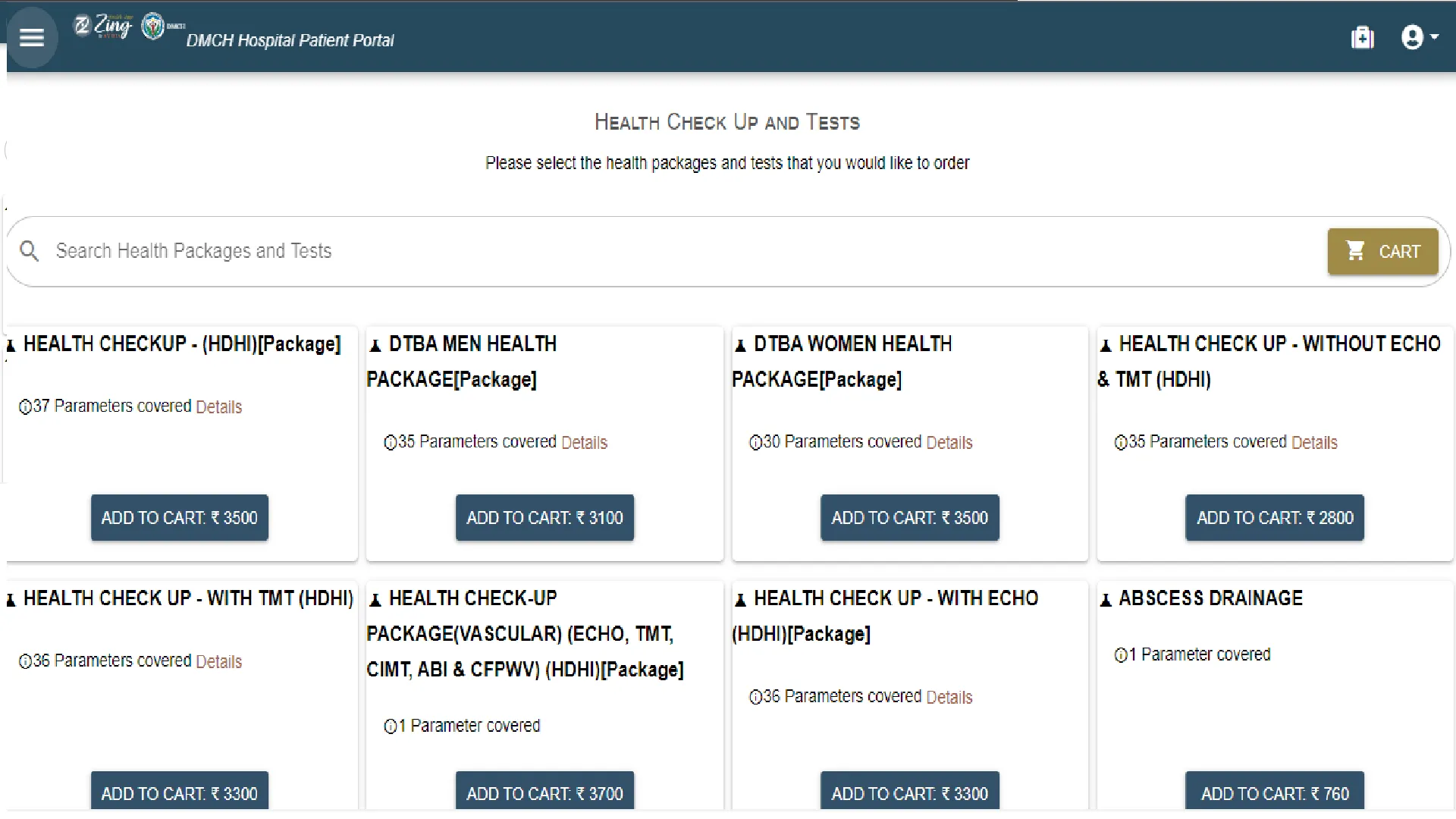1456x819 pixels.
Task: Click the Zing logo in header
Action: tap(102, 27)
